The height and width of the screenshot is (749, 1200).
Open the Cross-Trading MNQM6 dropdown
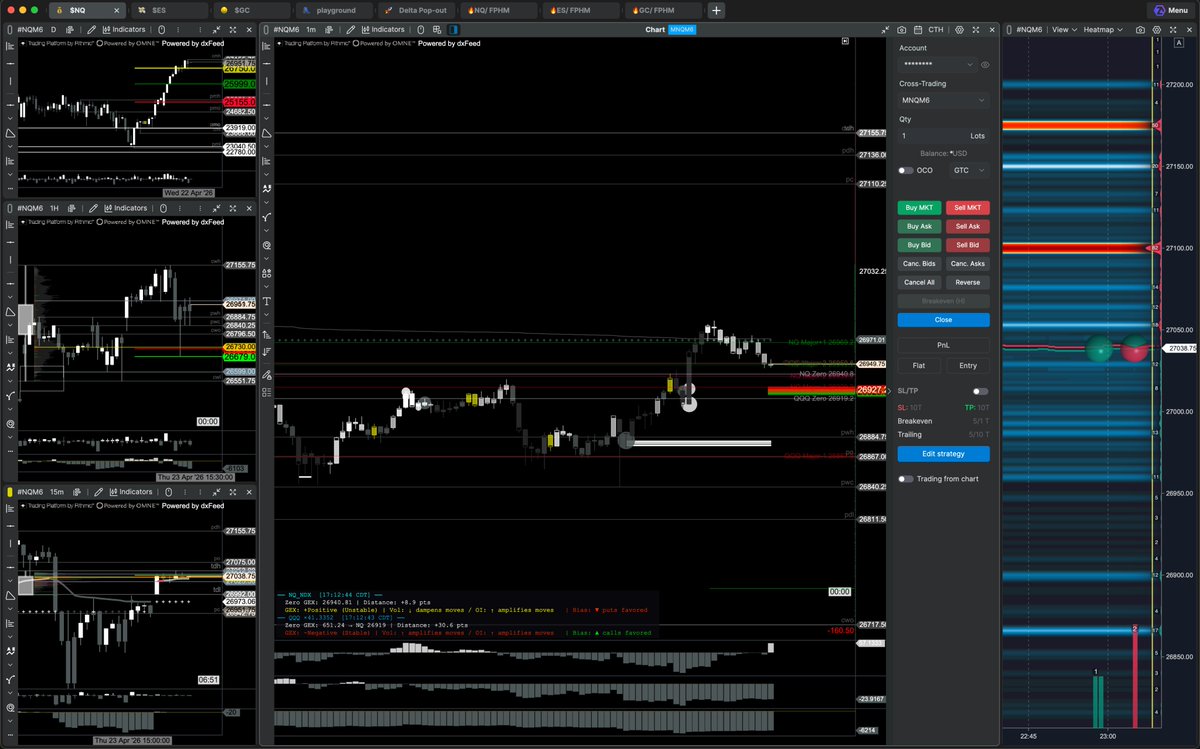(943, 100)
